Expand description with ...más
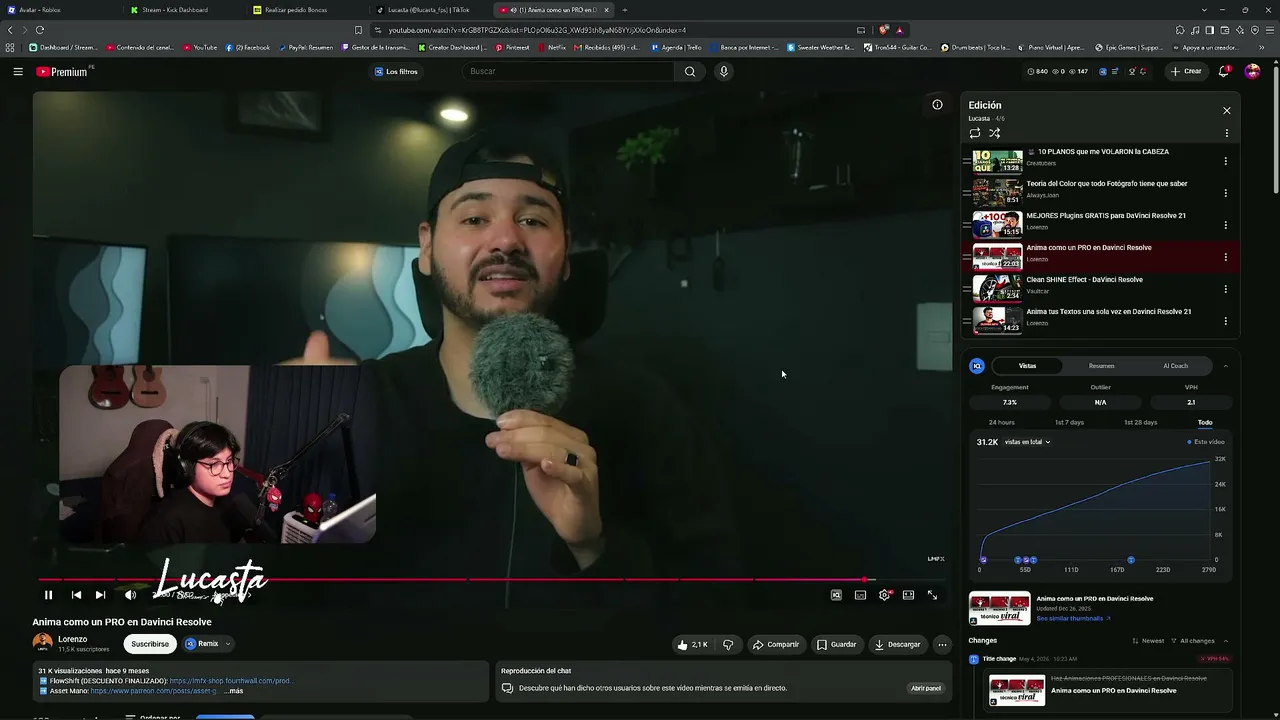The height and width of the screenshot is (720, 1280). coord(234,691)
